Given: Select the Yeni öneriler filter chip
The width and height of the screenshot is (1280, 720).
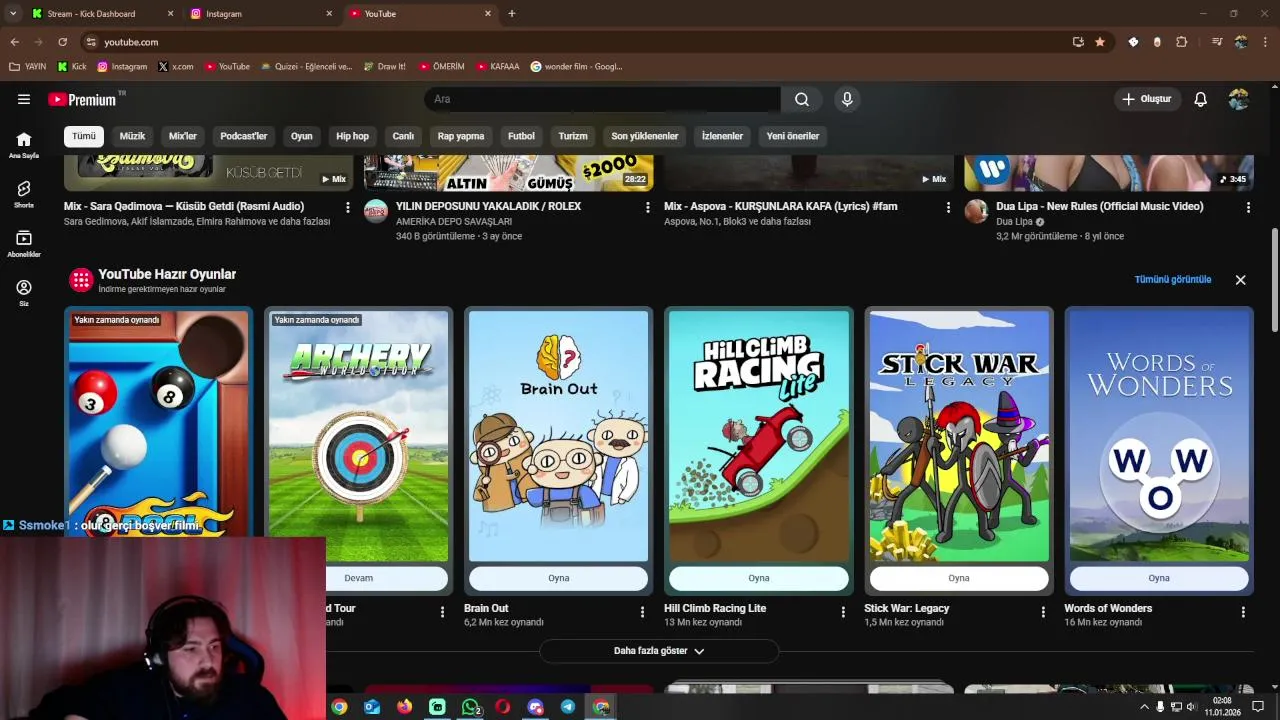Looking at the screenshot, I should (x=793, y=136).
